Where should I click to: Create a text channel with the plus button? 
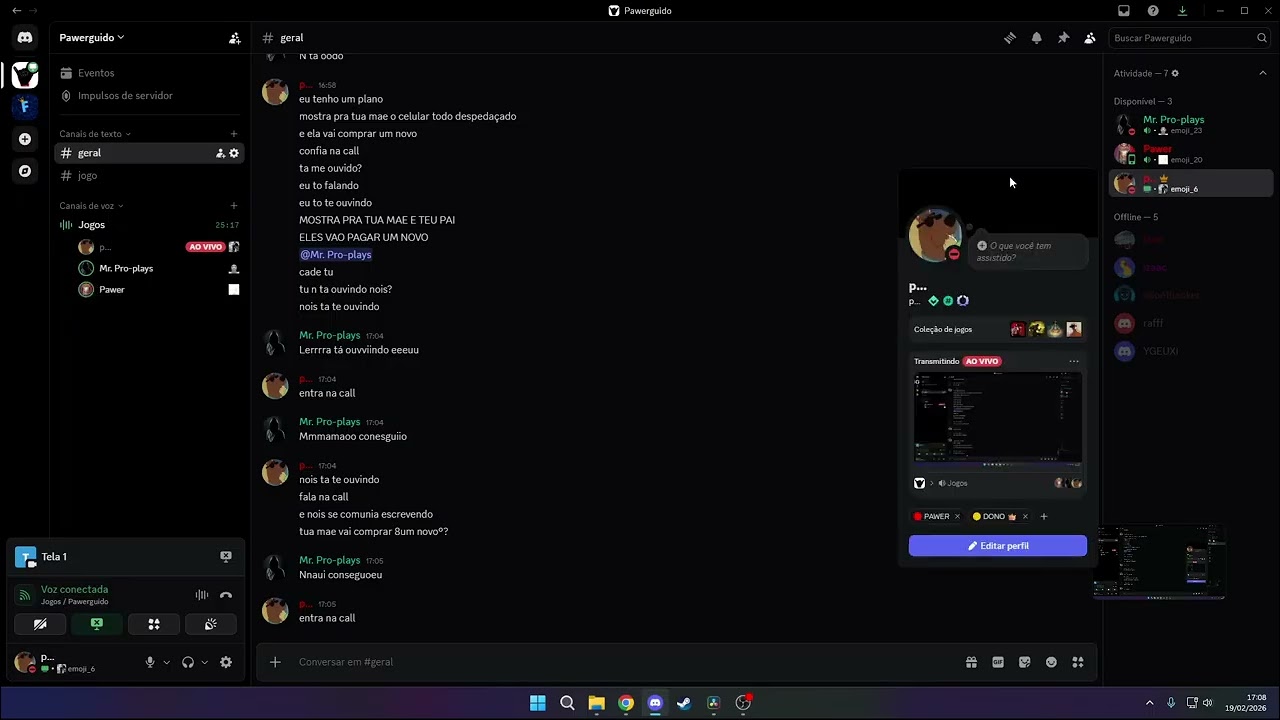click(234, 134)
